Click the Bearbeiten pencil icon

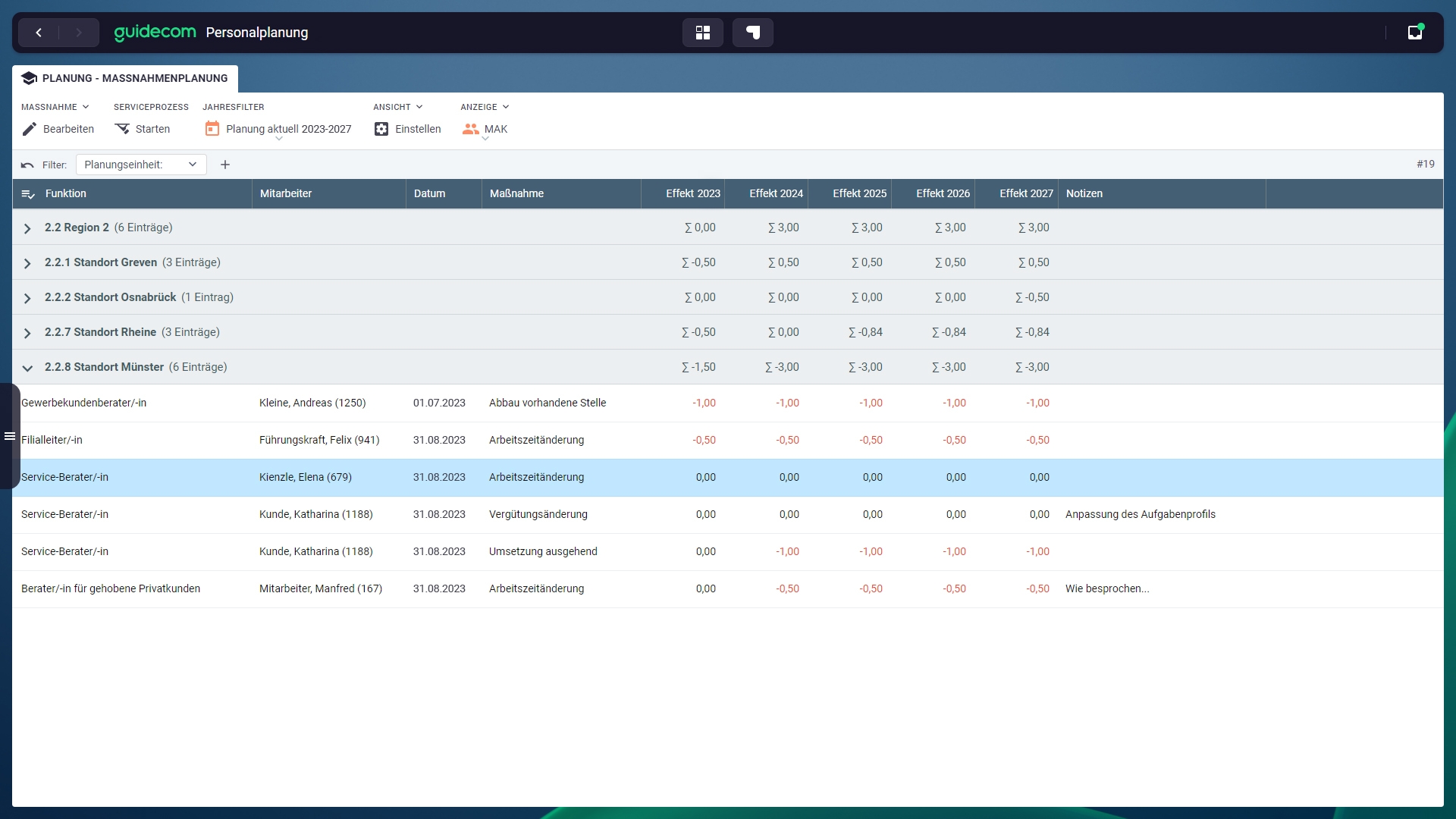click(30, 129)
